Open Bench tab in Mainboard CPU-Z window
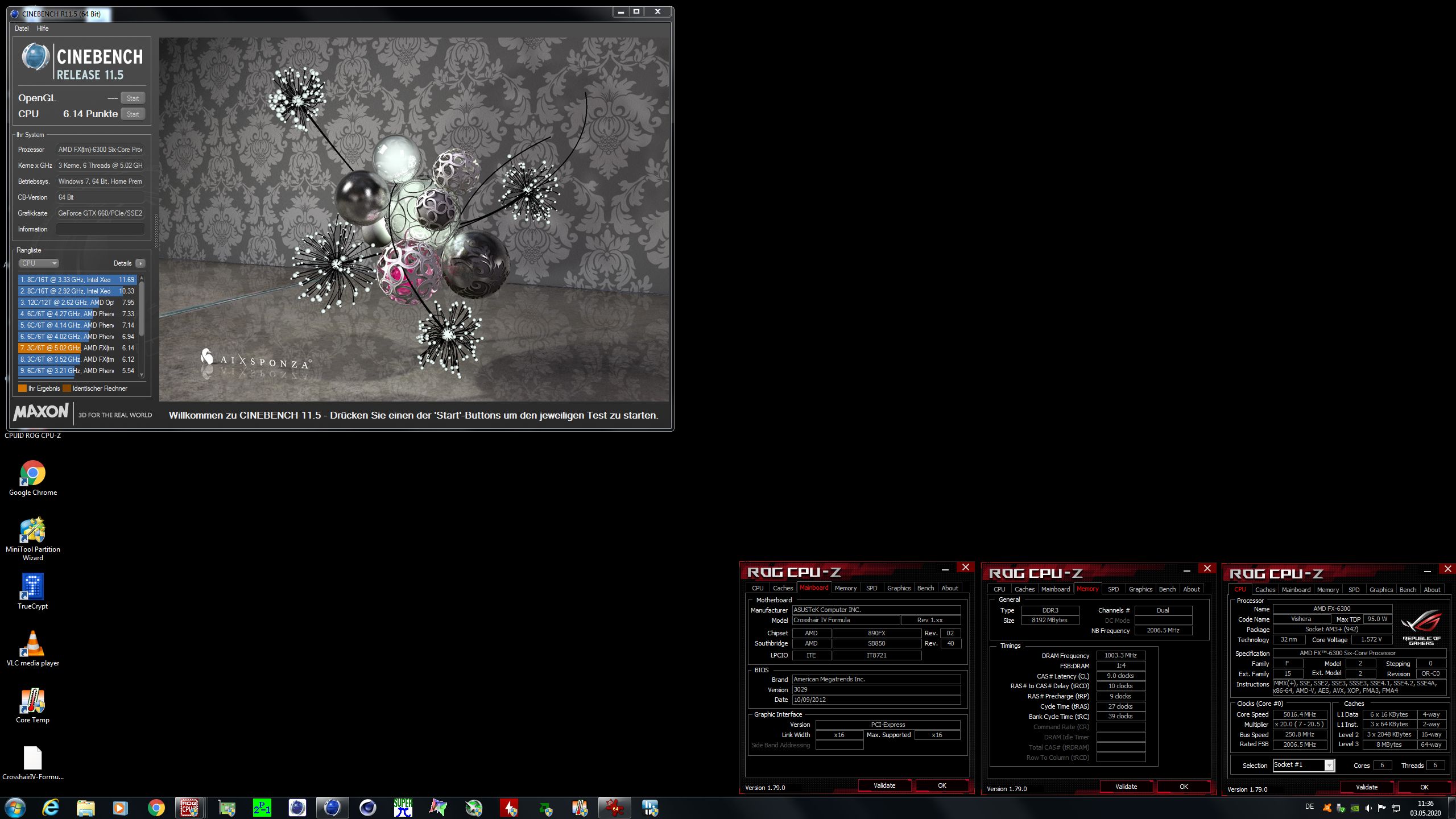1456x819 pixels. pos(925,588)
